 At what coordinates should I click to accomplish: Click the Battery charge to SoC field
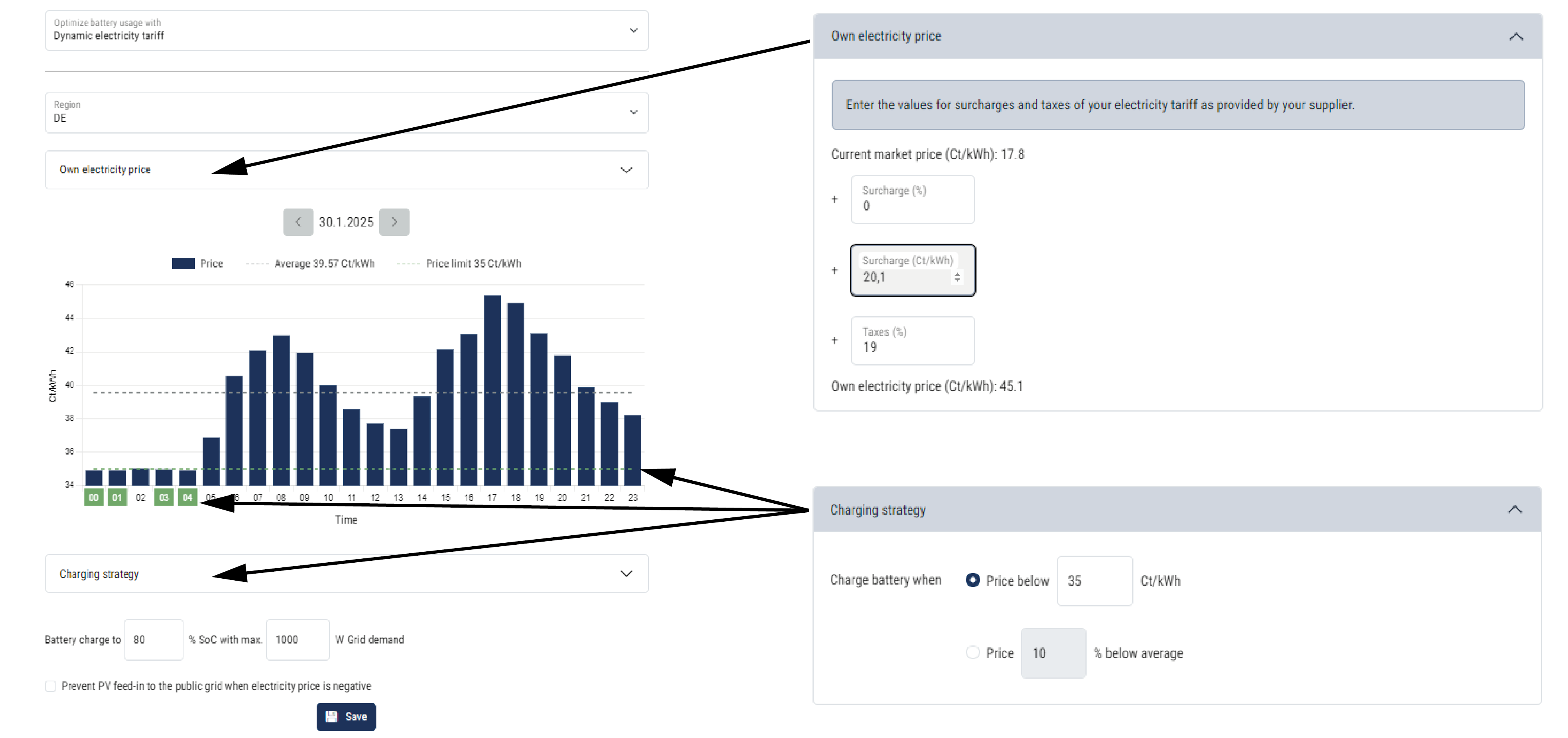153,639
